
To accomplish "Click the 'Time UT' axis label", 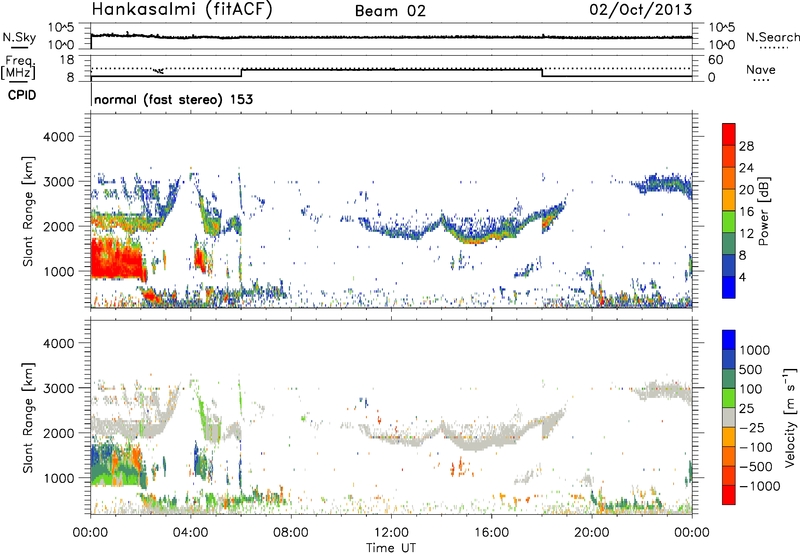I will [x=391, y=548].
